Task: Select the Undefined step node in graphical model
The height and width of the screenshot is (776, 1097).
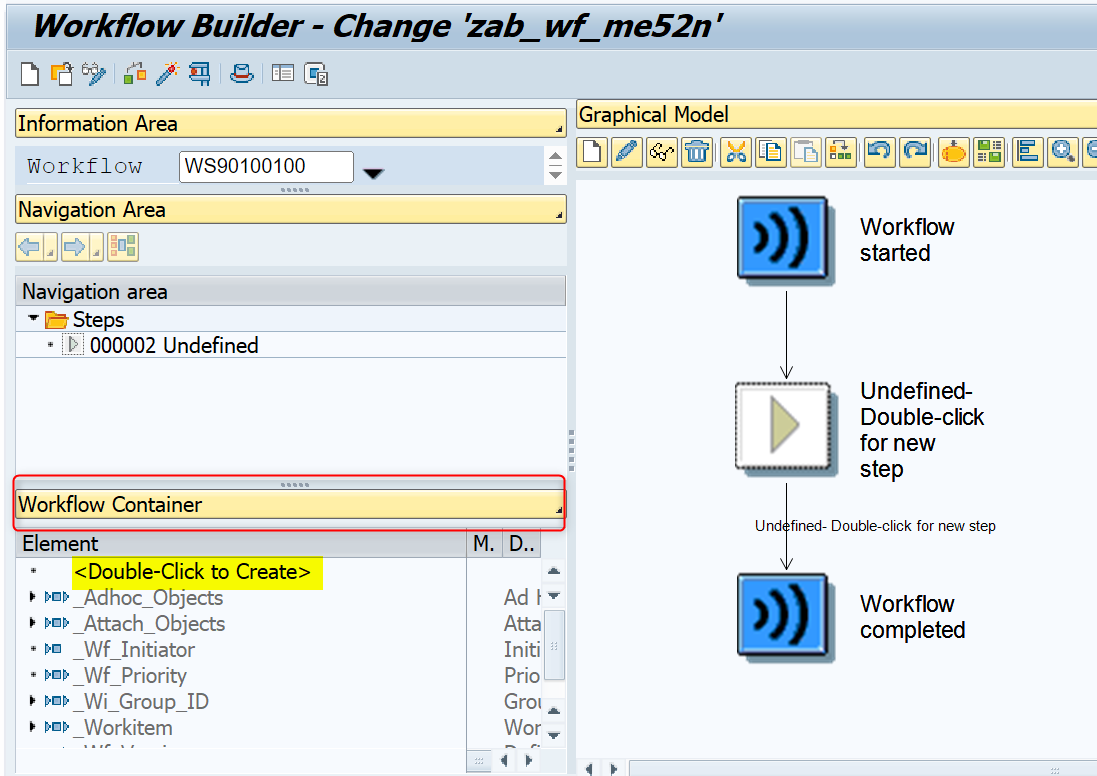Action: pyautogui.click(x=784, y=427)
